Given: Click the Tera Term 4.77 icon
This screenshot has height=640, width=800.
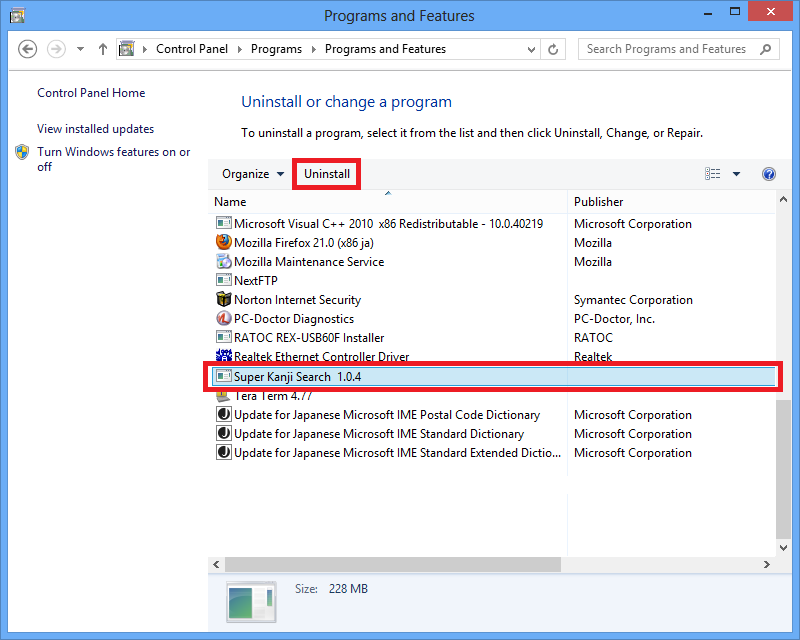Looking at the screenshot, I should click(x=224, y=396).
